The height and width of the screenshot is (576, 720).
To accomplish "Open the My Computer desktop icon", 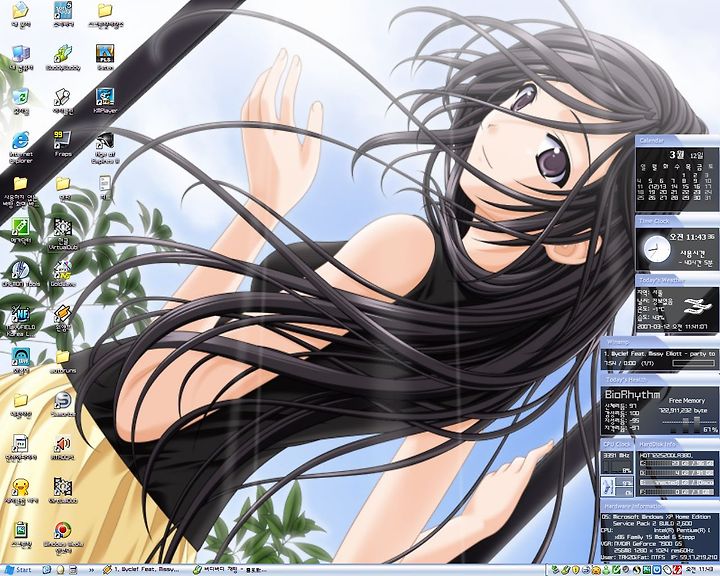I will [x=21, y=55].
